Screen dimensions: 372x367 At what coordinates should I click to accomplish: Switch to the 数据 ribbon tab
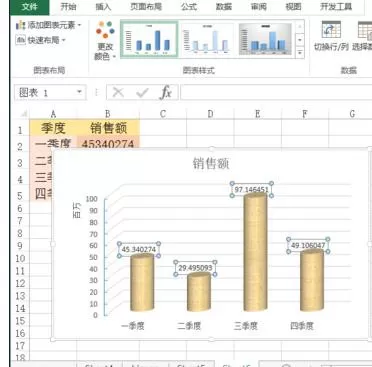[x=224, y=7]
